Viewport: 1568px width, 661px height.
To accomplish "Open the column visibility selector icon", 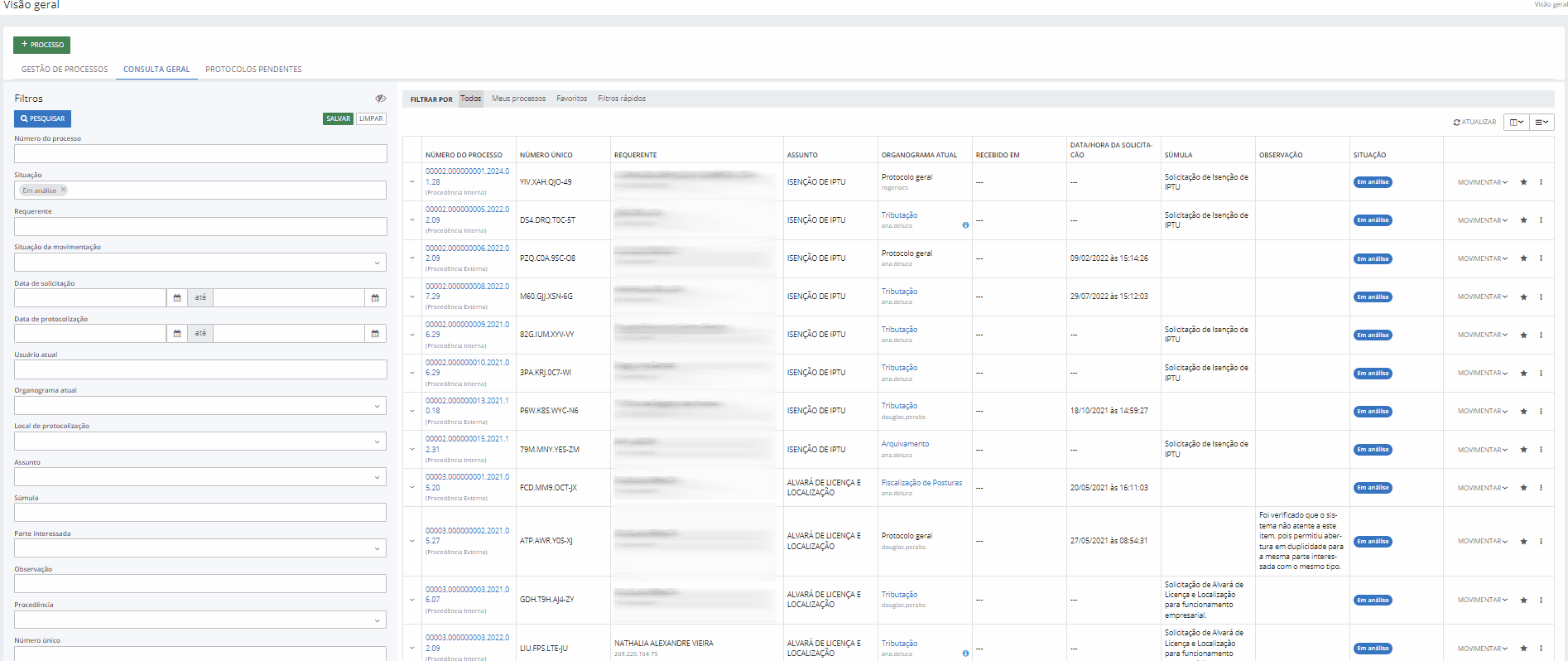I will point(1516,123).
